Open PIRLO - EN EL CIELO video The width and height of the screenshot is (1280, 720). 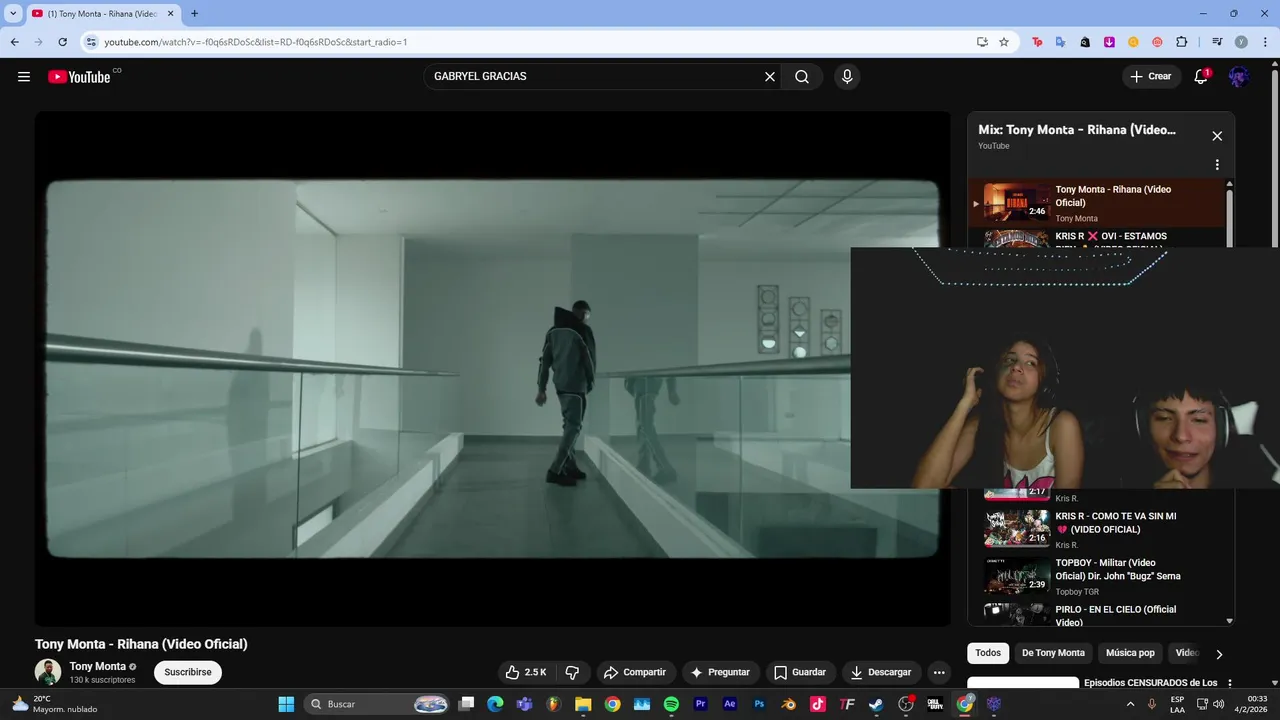[1097, 614]
